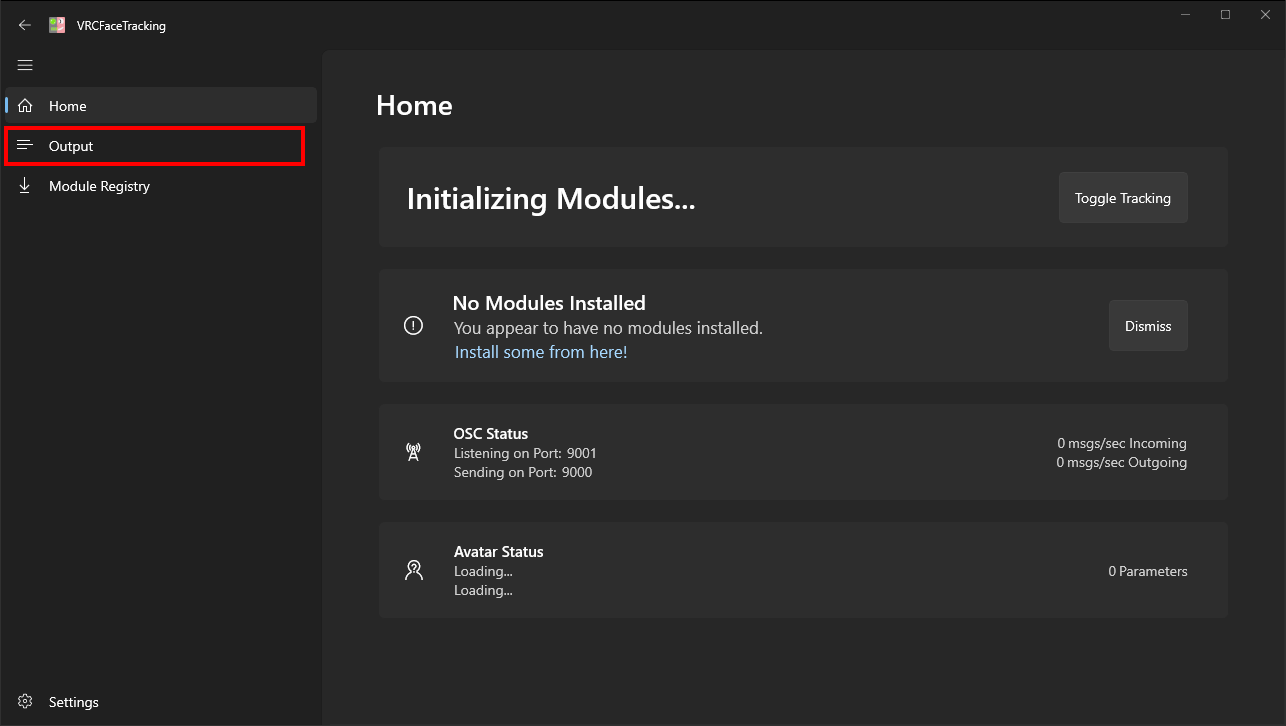
Task: Go to Module Registry page
Action: 99,186
